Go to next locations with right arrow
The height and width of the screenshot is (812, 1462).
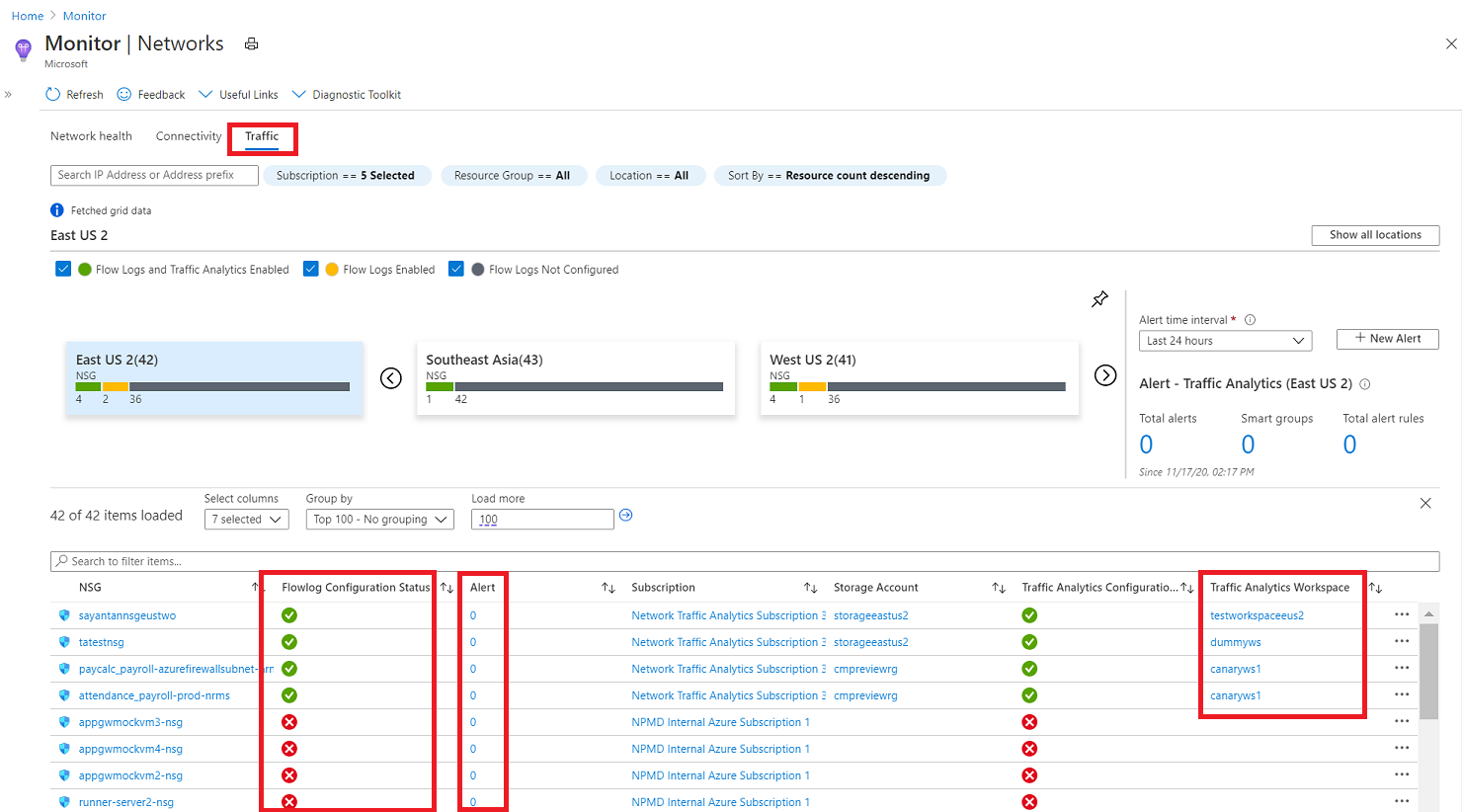[x=1105, y=375]
